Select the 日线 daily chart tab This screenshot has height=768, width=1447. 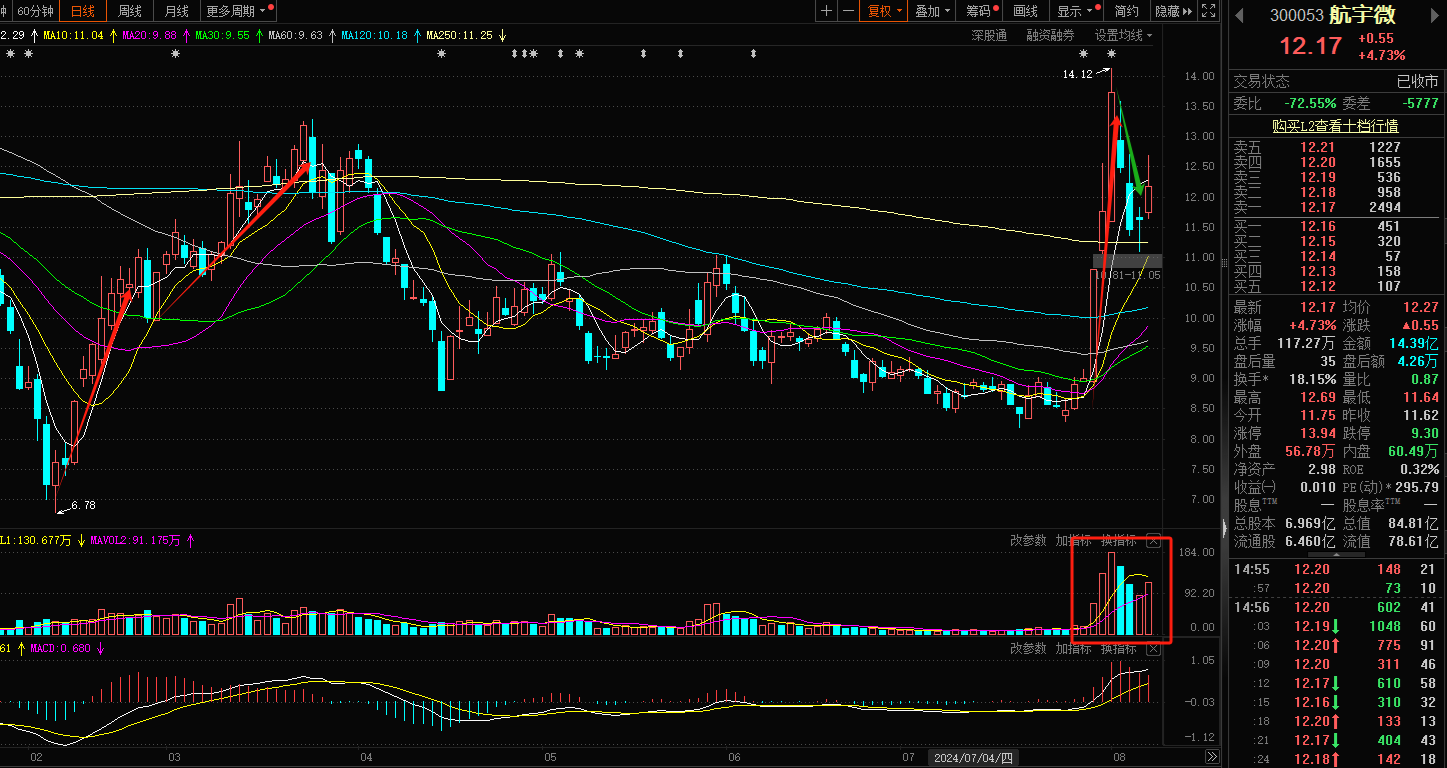[x=83, y=11]
